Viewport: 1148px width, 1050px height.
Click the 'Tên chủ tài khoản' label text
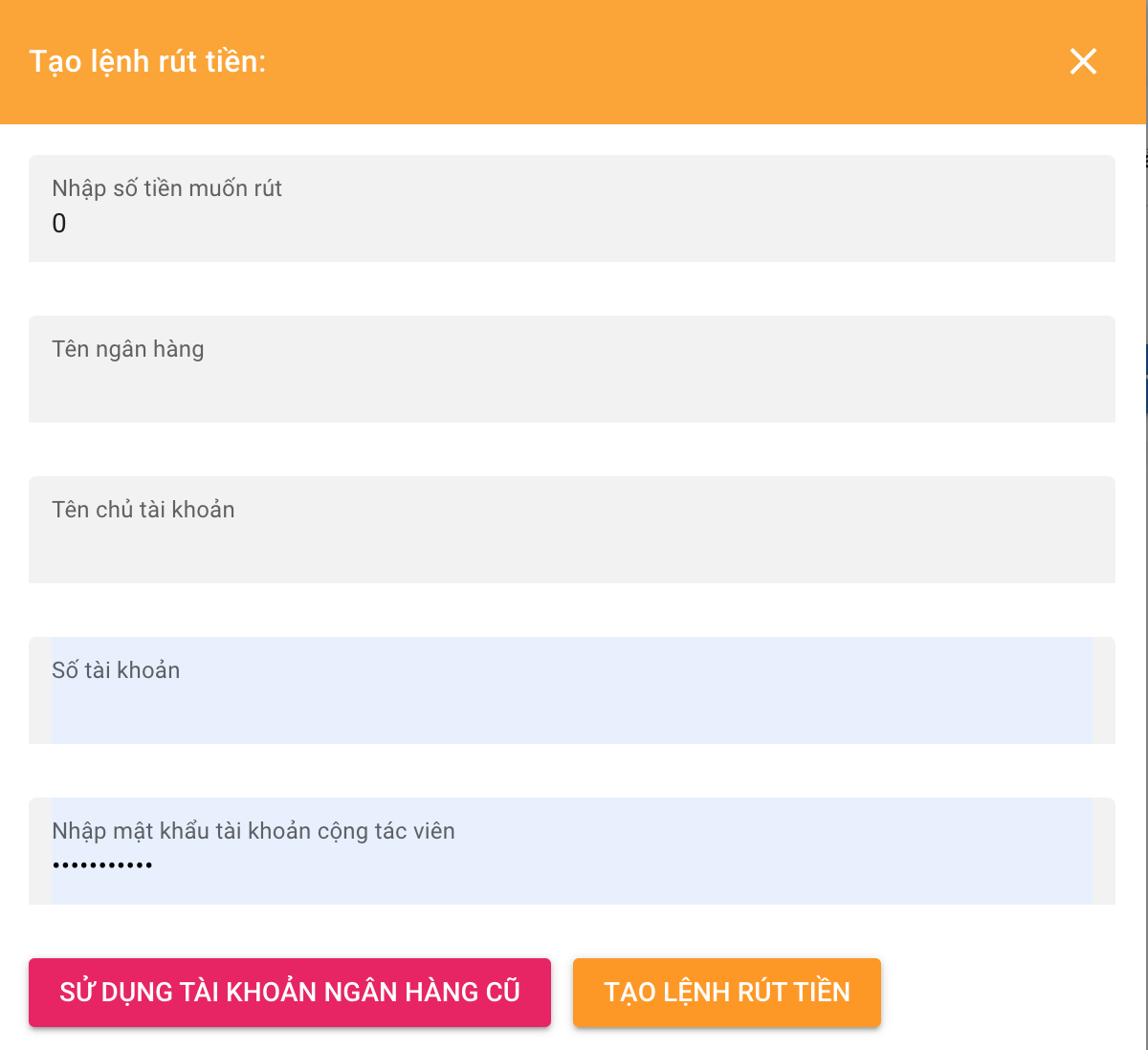[143, 510]
